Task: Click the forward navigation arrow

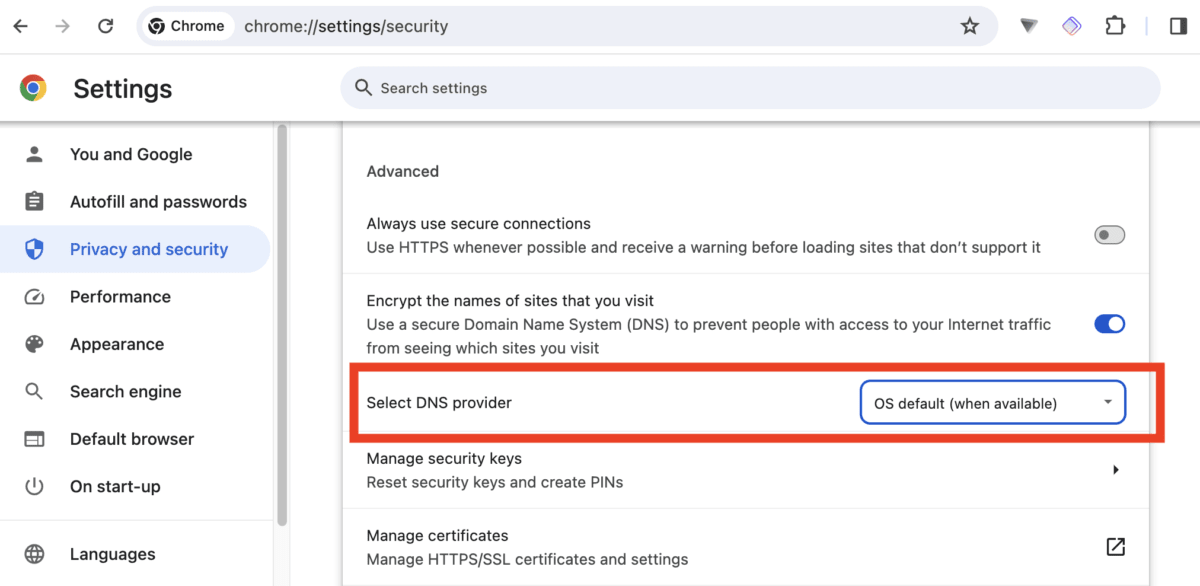Action: coord(63,27)
